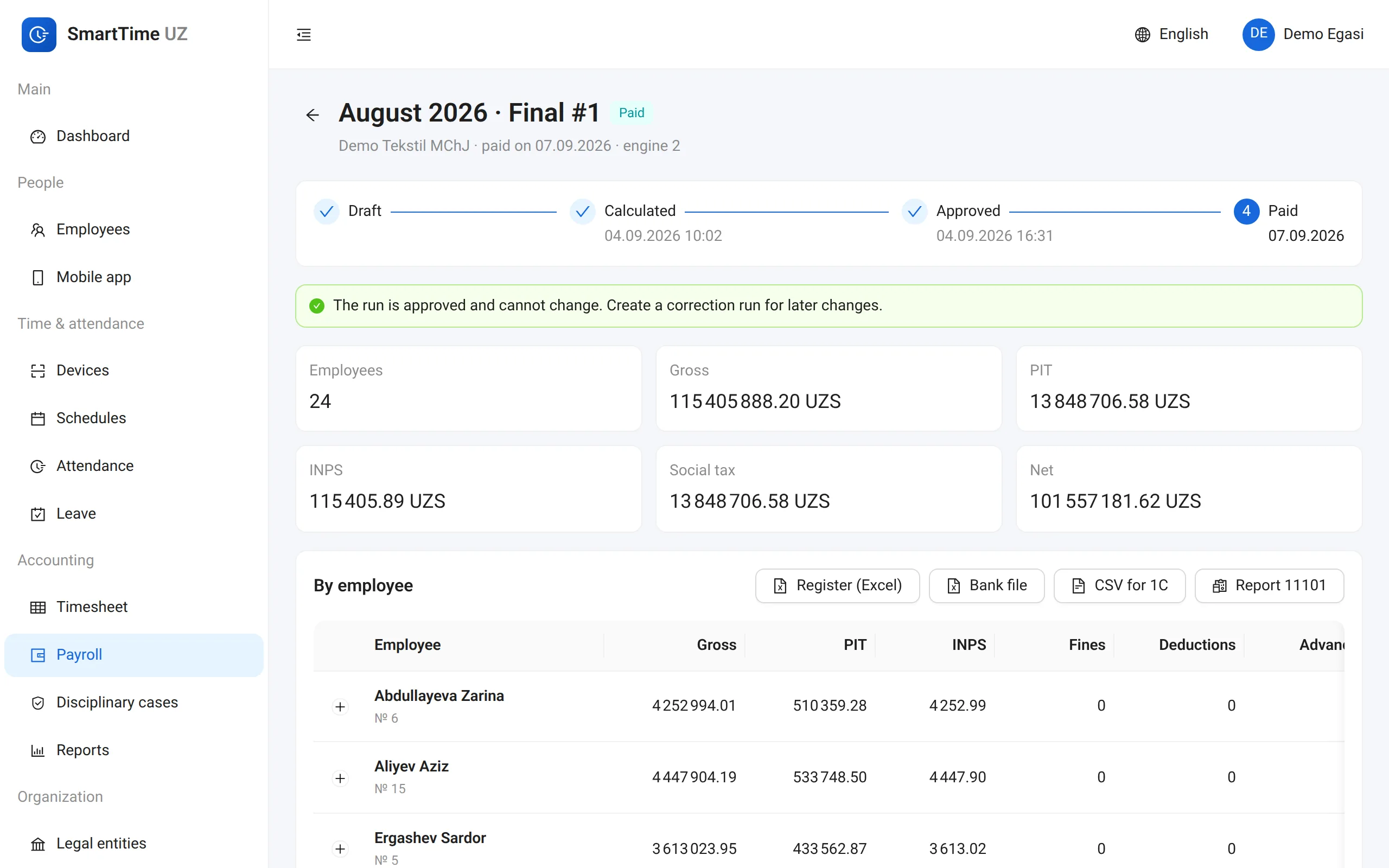Image resolution: width=1389 pixels, height=868 pixels.
Task: Open the Payroll menu item
Action: pos(133,655)
